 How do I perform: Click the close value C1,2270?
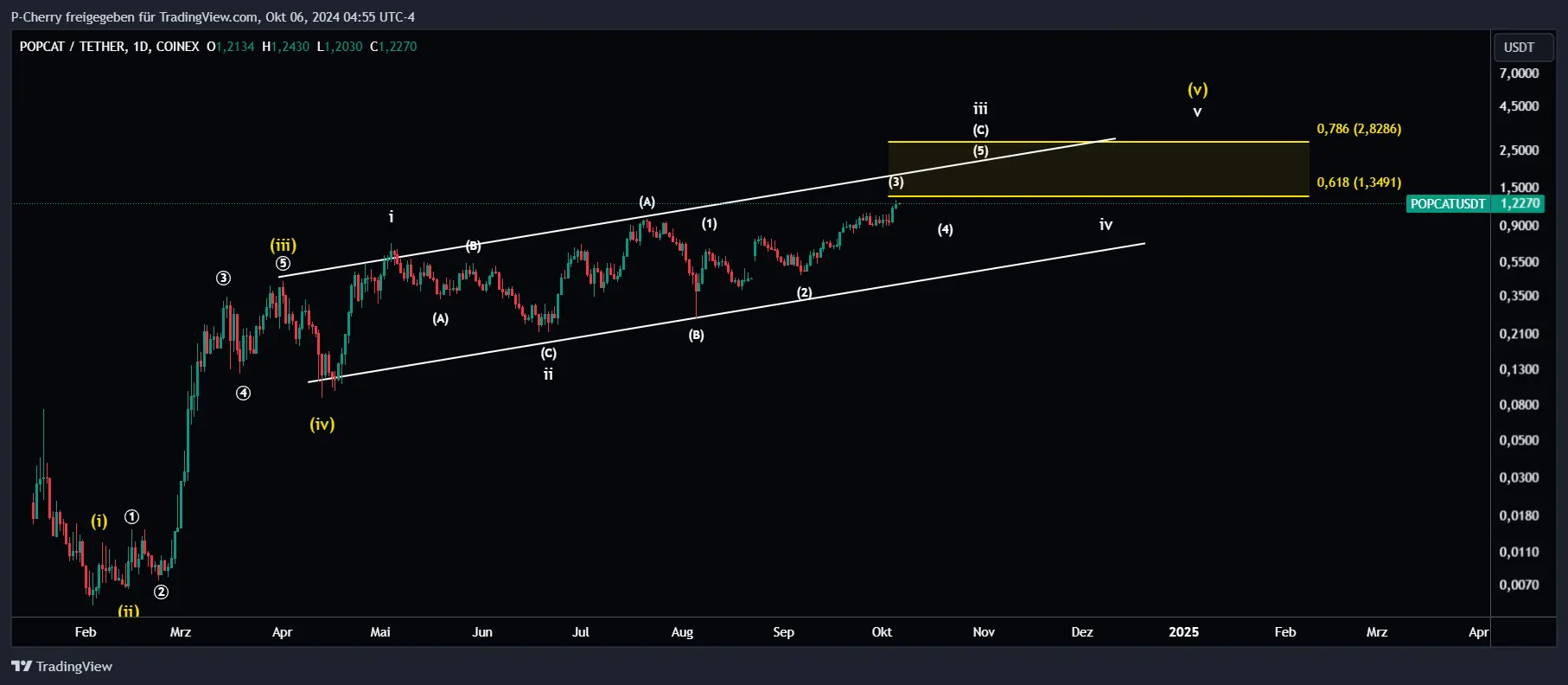coord(393,47)
